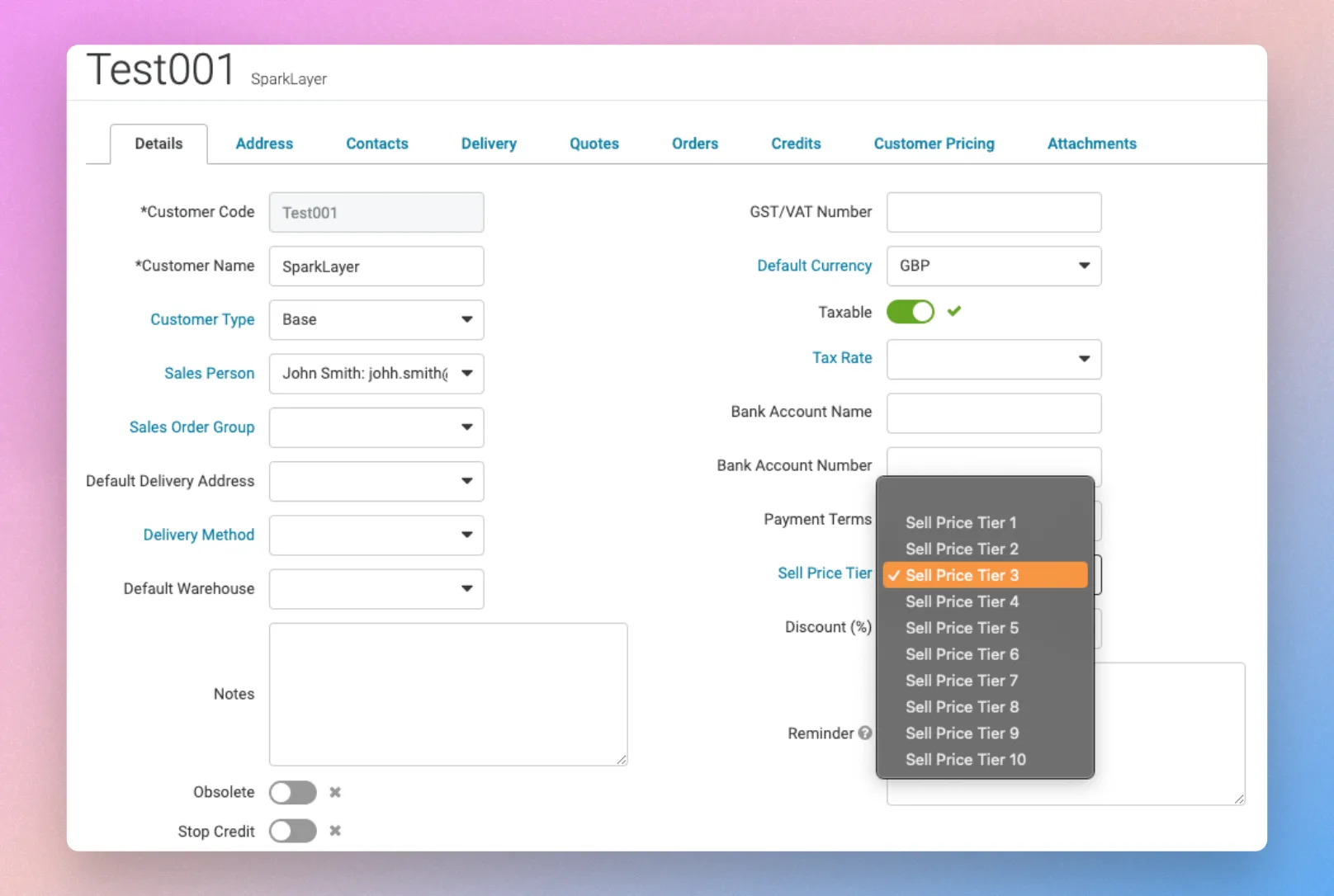Viewport: 1334px width, 896px height.
Task: Expand the Tax Rate dropdown
Action: 994,359
